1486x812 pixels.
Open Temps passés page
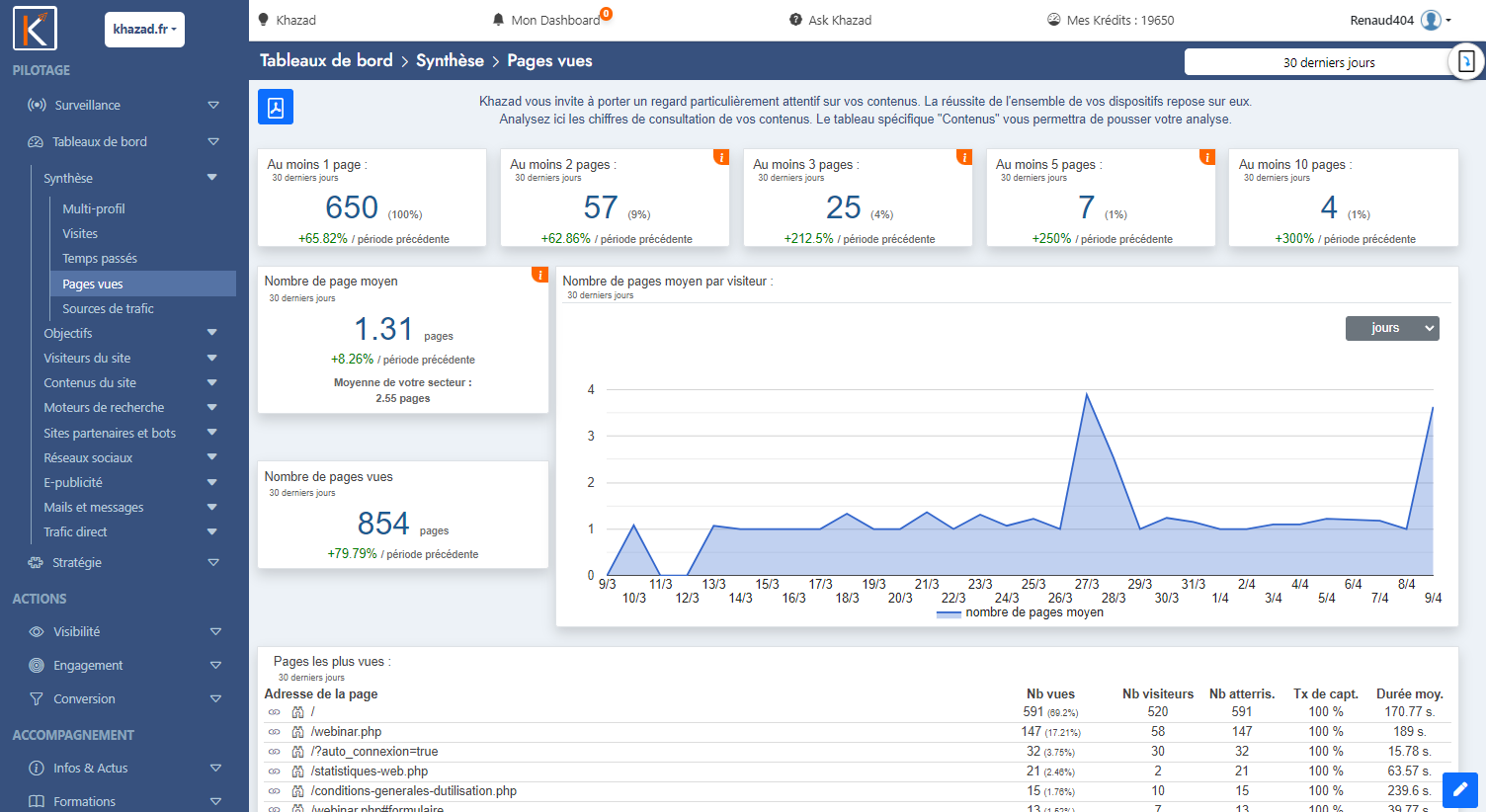tap(100, 258)
